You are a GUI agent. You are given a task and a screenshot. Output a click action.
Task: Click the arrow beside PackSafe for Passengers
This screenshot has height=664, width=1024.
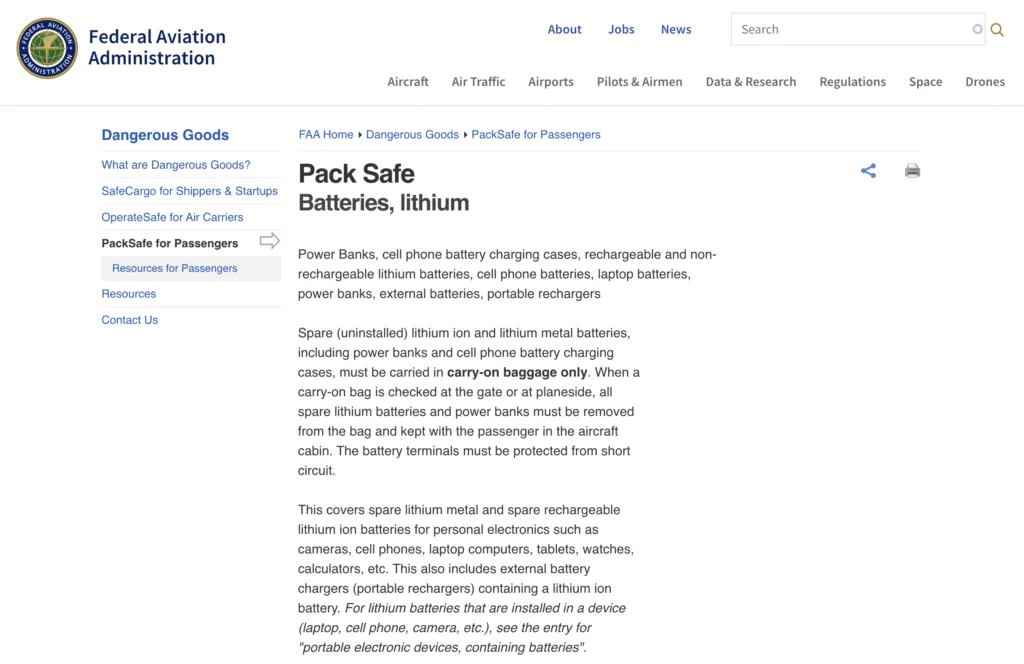(270, 241)
